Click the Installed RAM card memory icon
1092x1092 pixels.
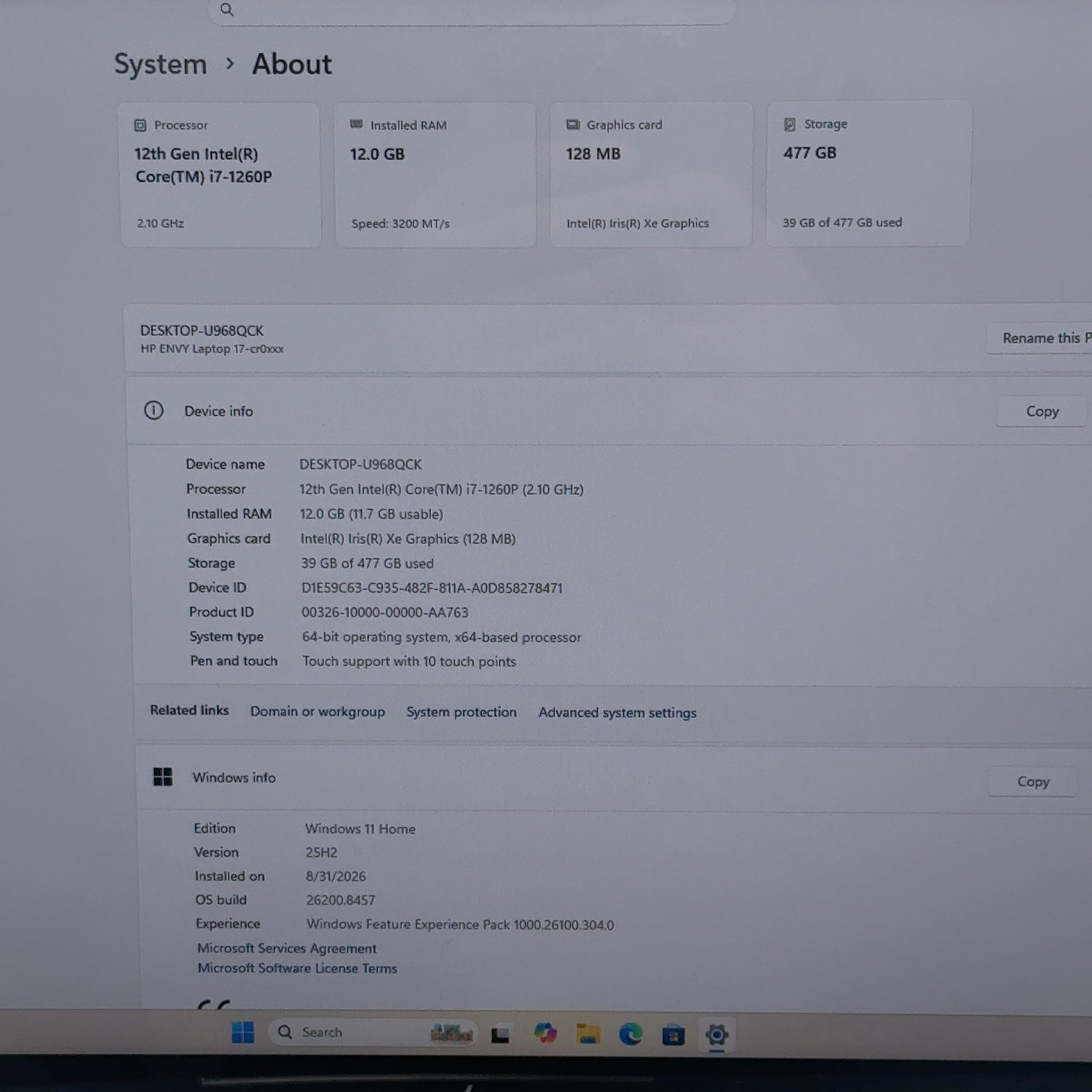coord(356,124)
